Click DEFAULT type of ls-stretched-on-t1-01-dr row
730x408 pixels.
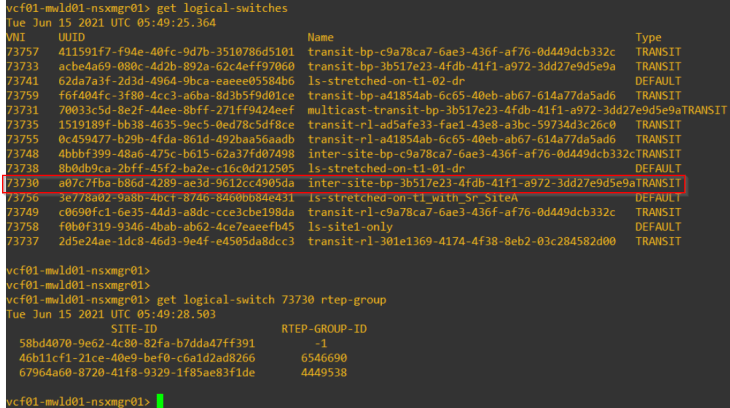click(658, 169)
